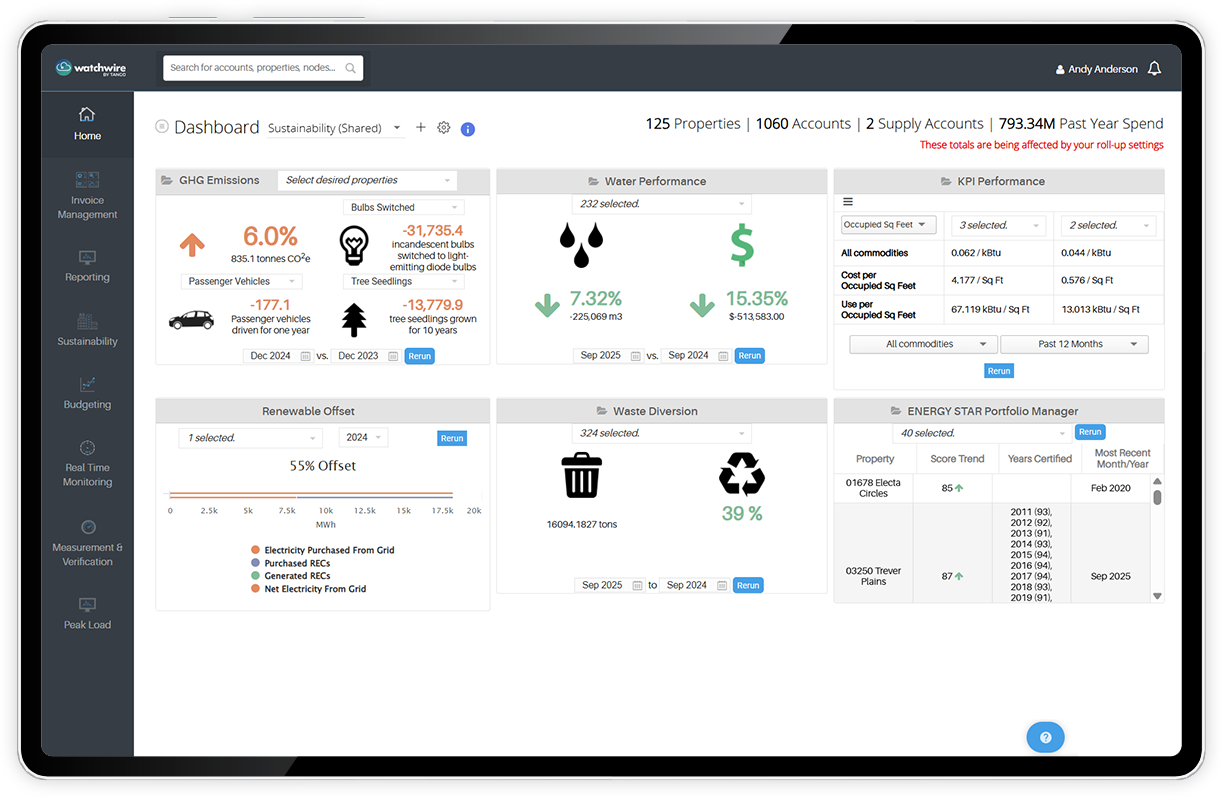The width and height of the screenshot is (1223, 797).
Task: Open the KPI Performance hamburger menu
Action: (848, 202)
